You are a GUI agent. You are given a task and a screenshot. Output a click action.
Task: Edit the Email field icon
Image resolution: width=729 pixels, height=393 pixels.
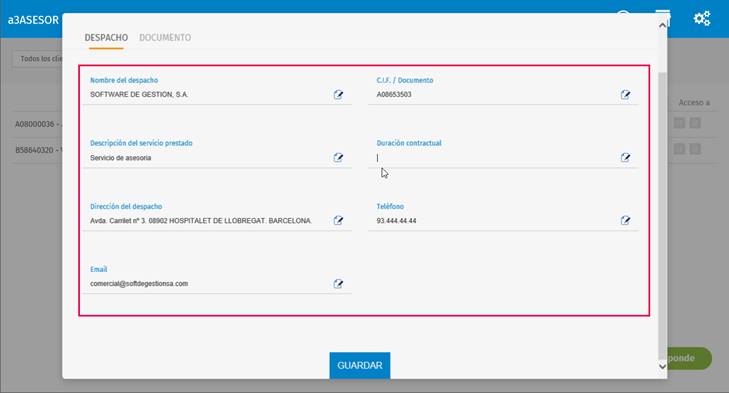pos(338,284)
